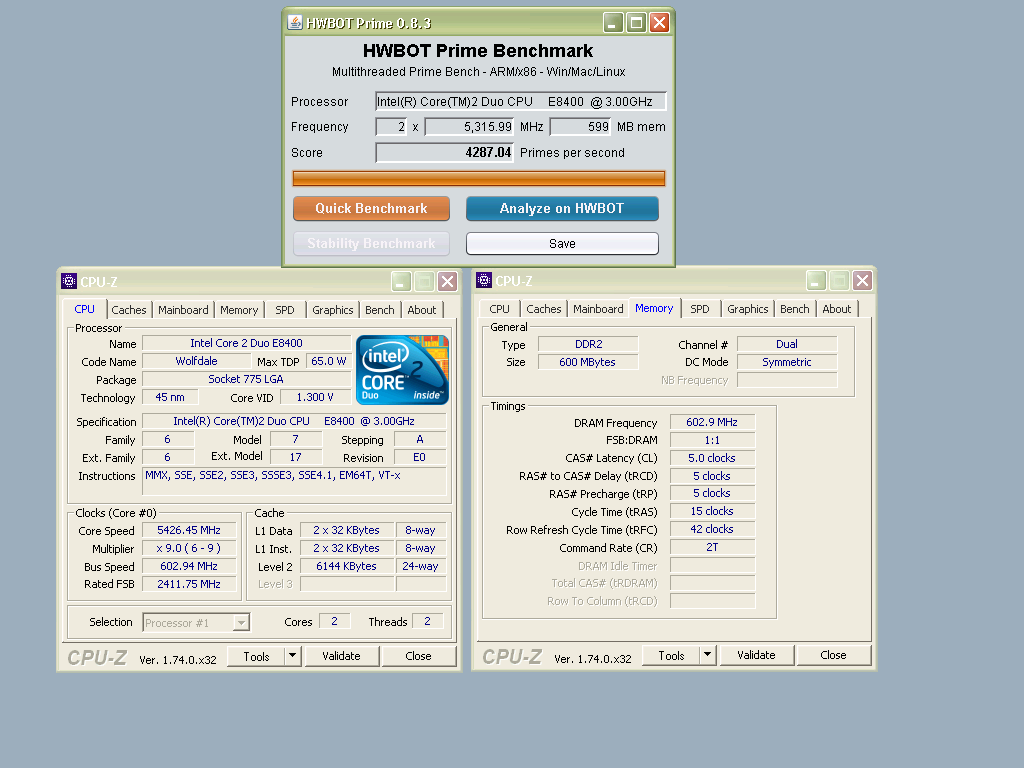Open Bench tab in left CPU-Z window
The width and height of the screenshot is (1024, 768).
379,310
